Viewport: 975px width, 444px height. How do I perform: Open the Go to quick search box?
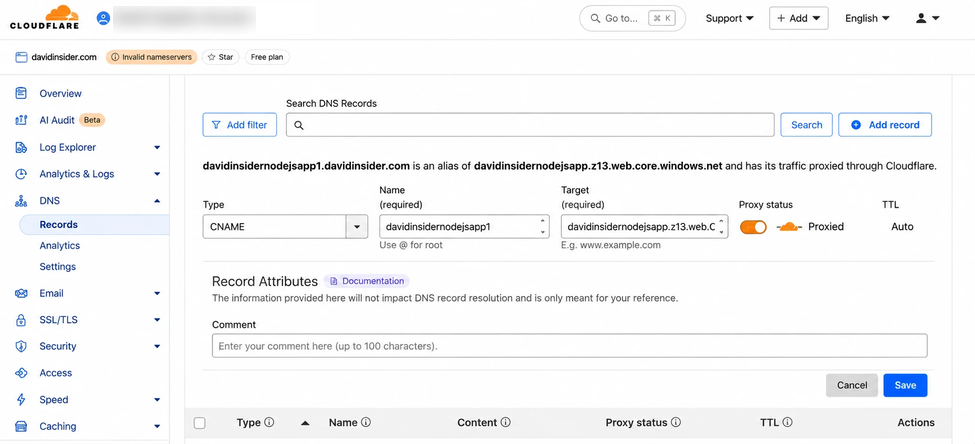coord(632,19)
